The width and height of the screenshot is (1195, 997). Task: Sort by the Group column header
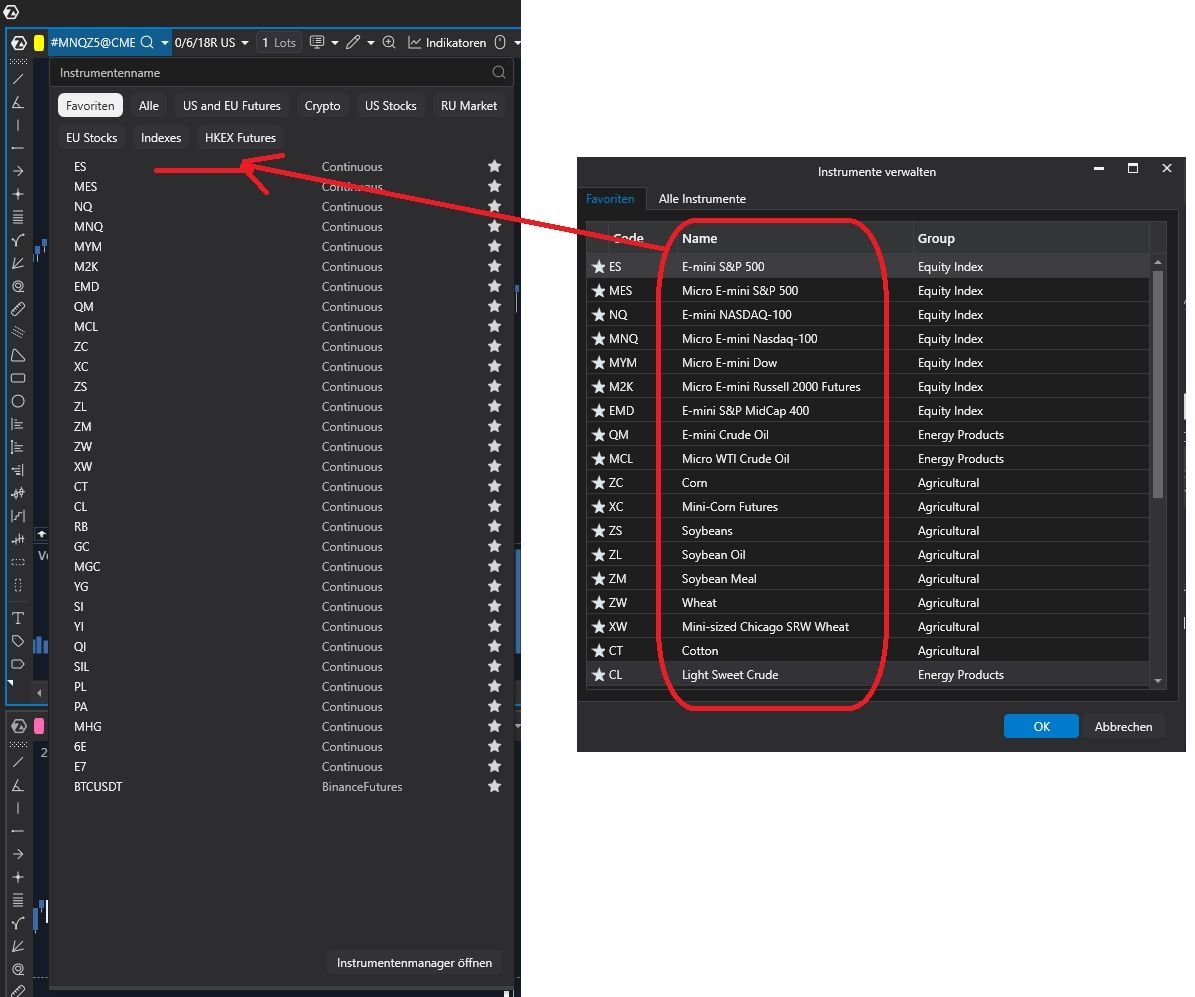click(x=1030, y=239)
